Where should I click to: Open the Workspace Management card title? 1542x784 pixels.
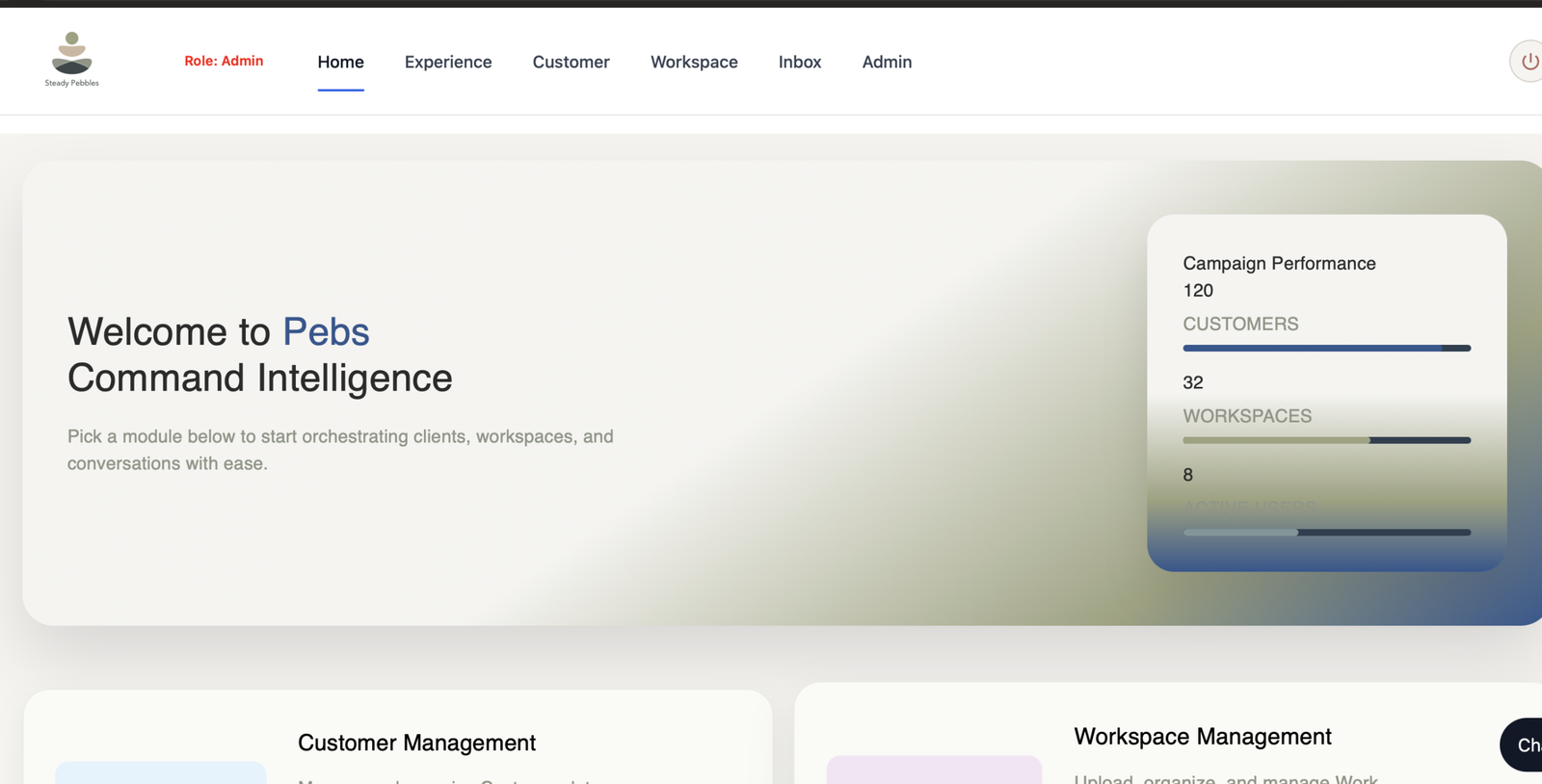tap(1202, 737)
